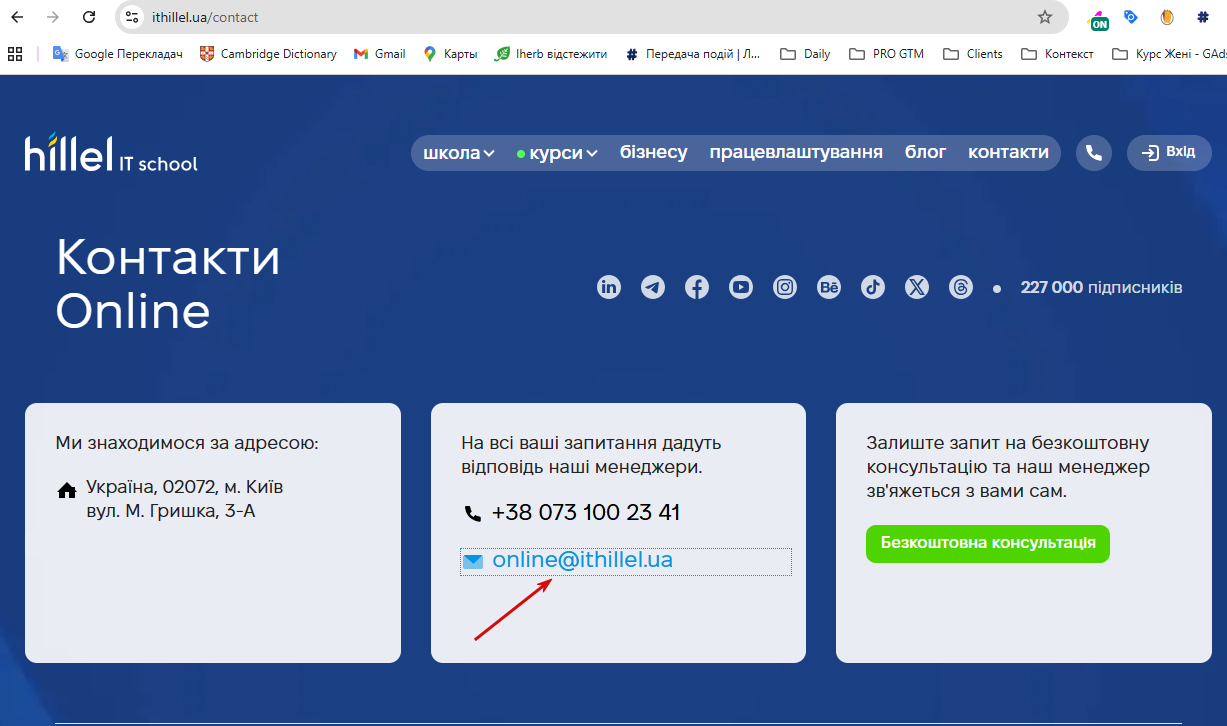
Task: Click the 'Безкоштовна консультація' button
Action: point(988,543)
